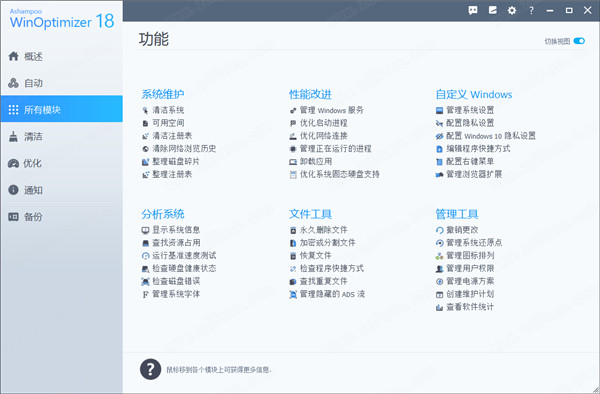The image size is (600, 394).
Task: Click the icon beside 配置 Windows 10 隐私设置
Action: pos(439,136)
